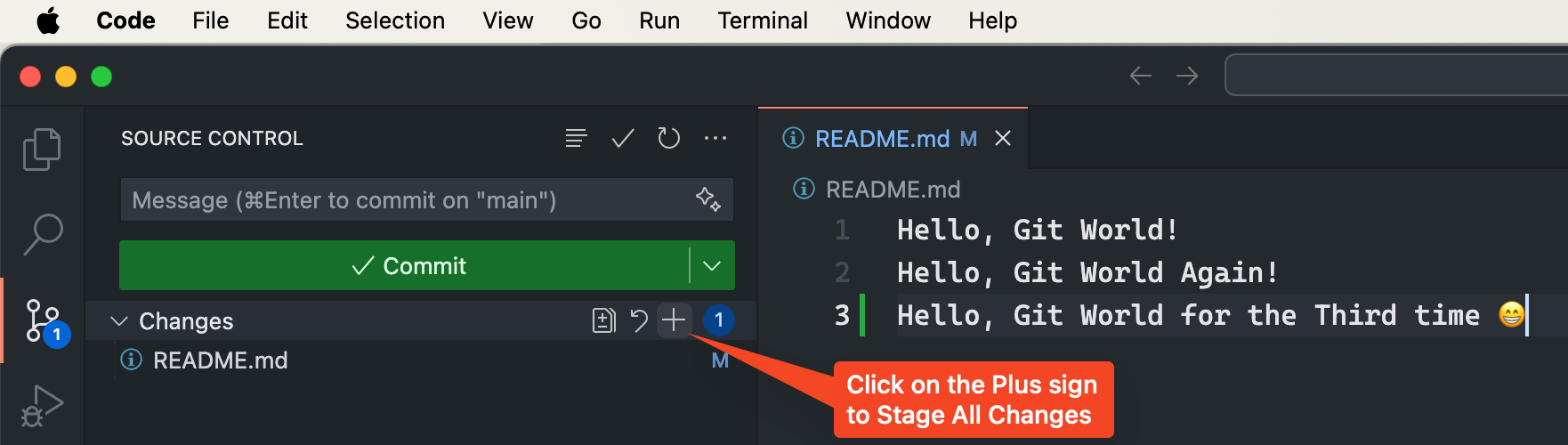Open the Window menu
The image size is (1568, 445).
click(x=888, y=20)
